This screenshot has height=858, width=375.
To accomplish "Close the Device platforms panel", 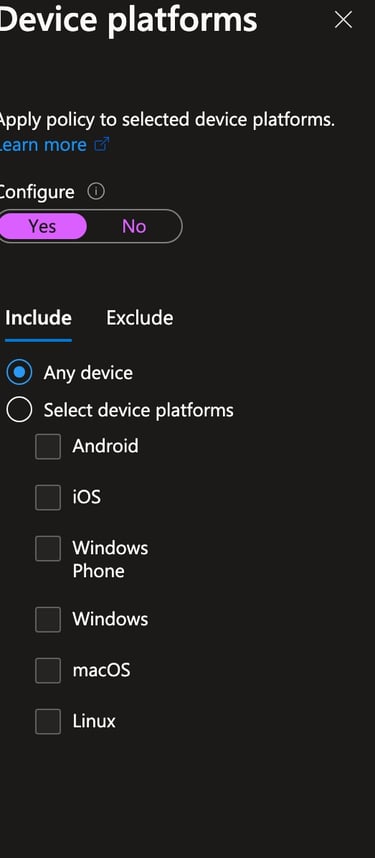I will 343,20.
